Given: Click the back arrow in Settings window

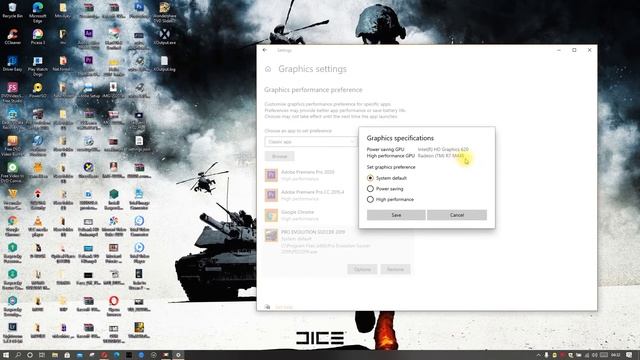Looking at the screenshot, I should 265,50.
